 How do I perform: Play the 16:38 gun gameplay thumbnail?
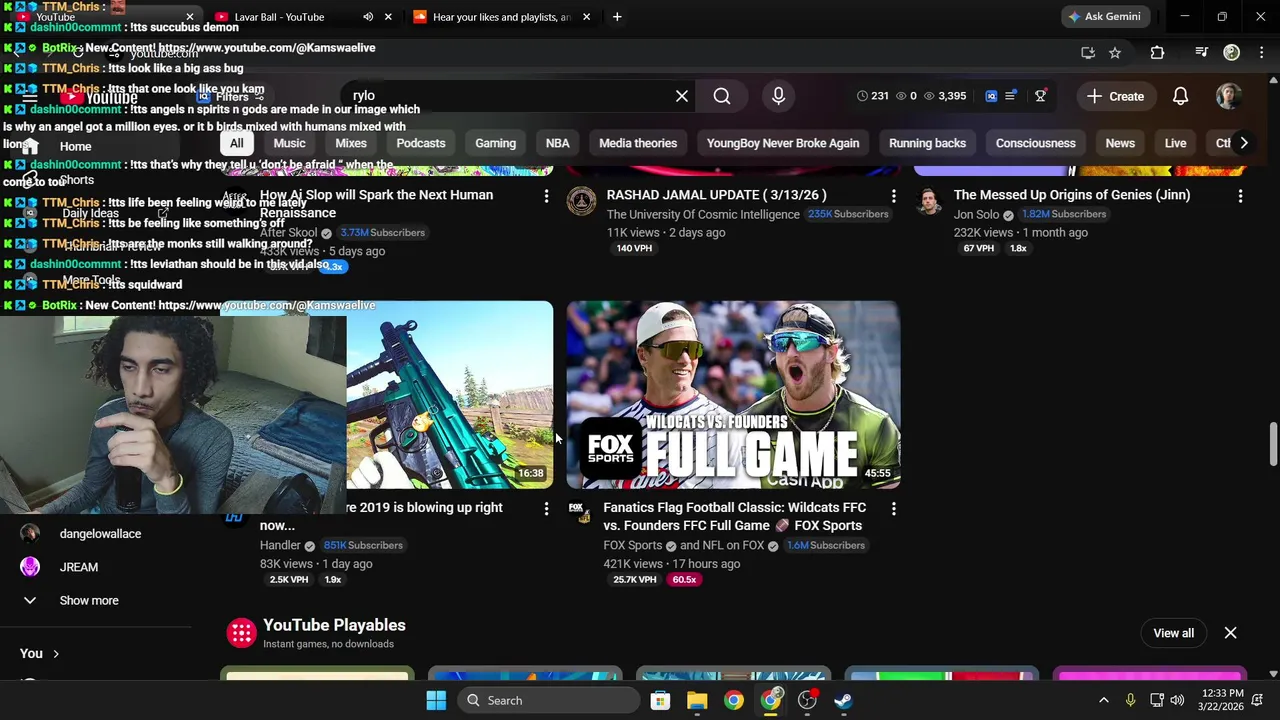pyautogui.click(x=450, y=395)
